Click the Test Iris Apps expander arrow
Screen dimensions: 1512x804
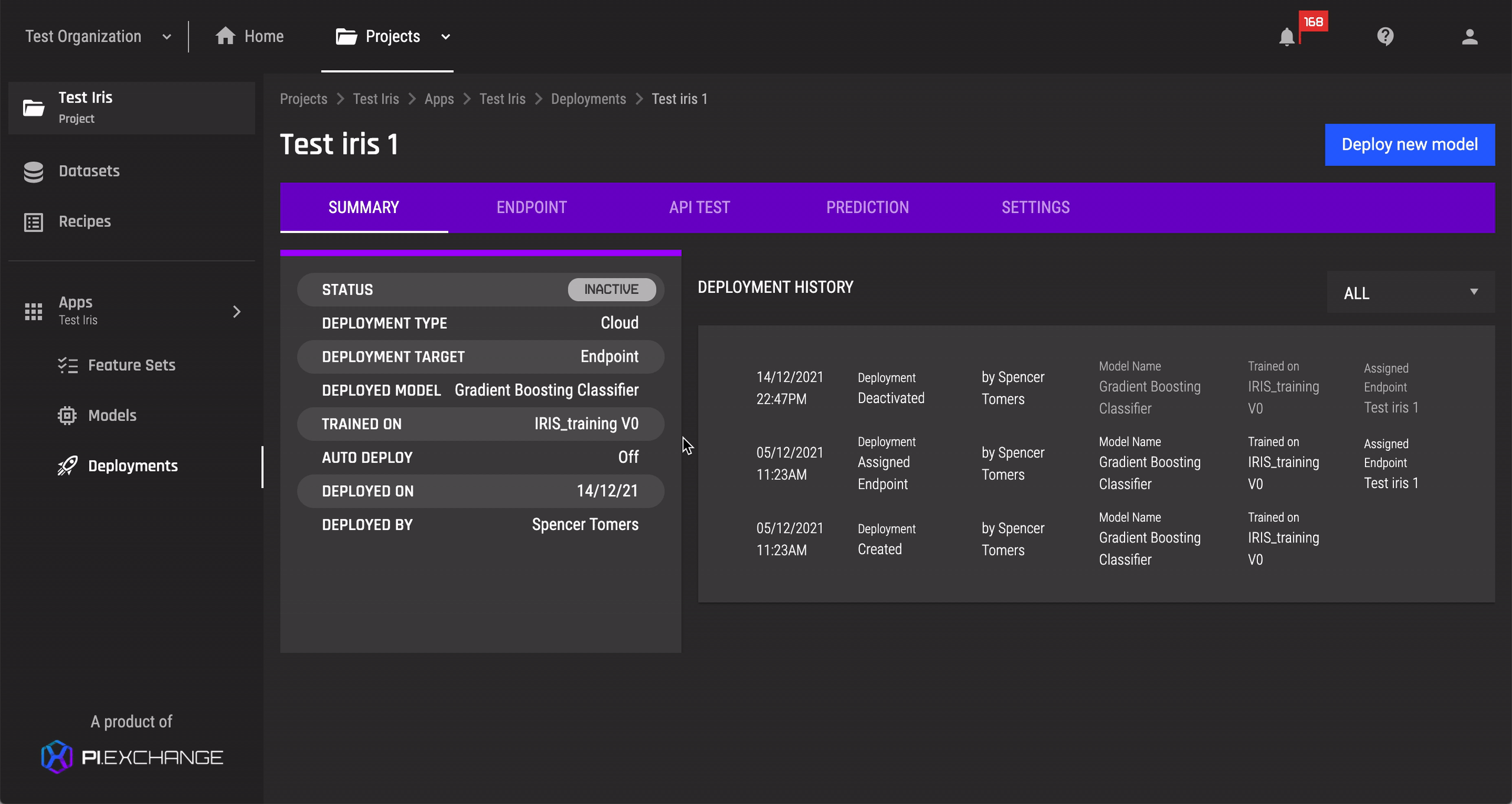(237, 310)
